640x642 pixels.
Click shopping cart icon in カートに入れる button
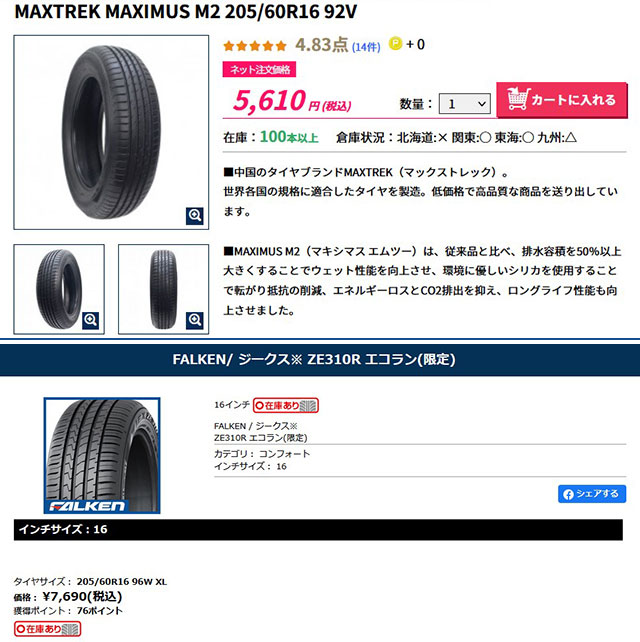click(518, 99)
